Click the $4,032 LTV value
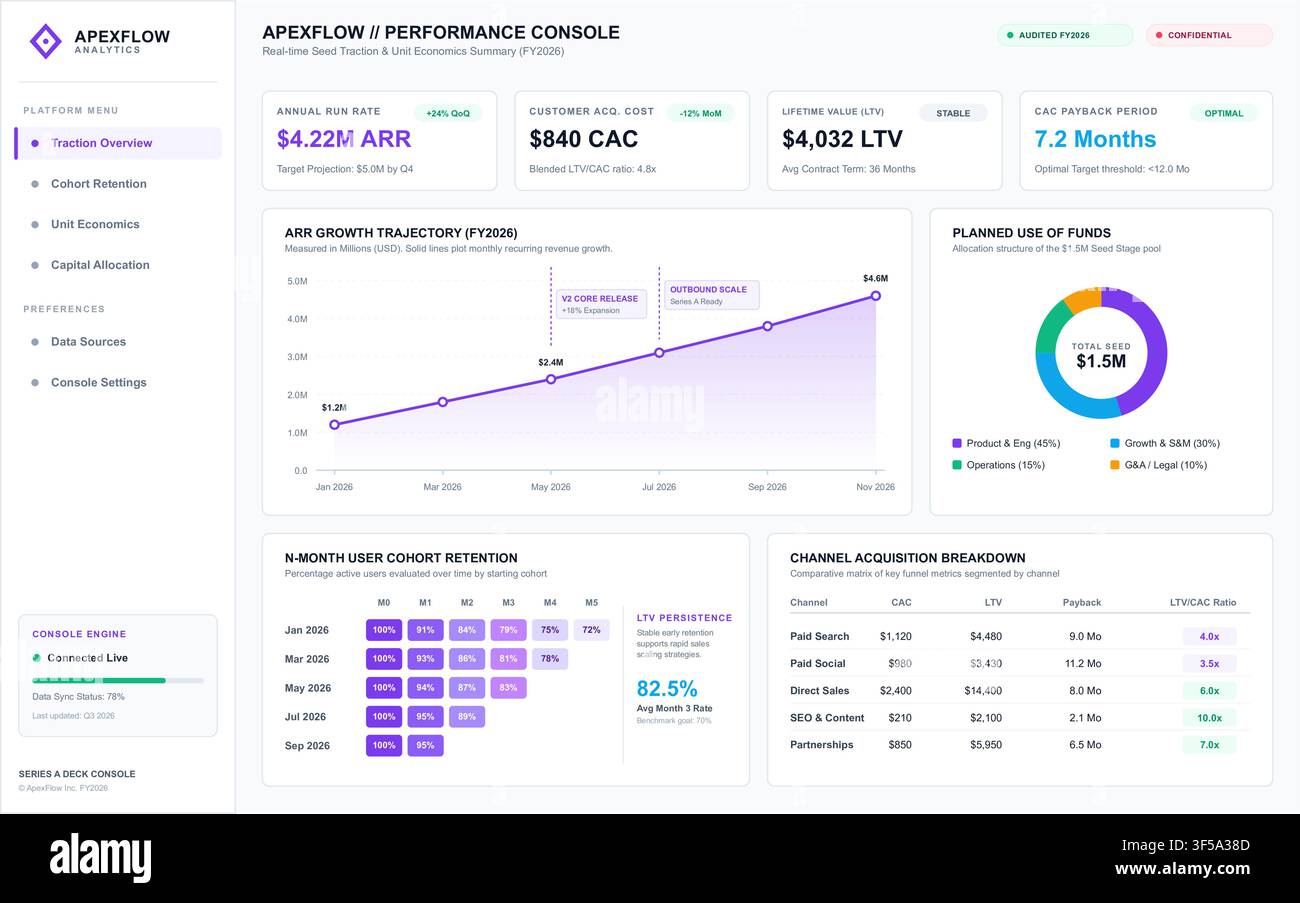Viewport: 1300px width, 903px height. pos(842,139)
